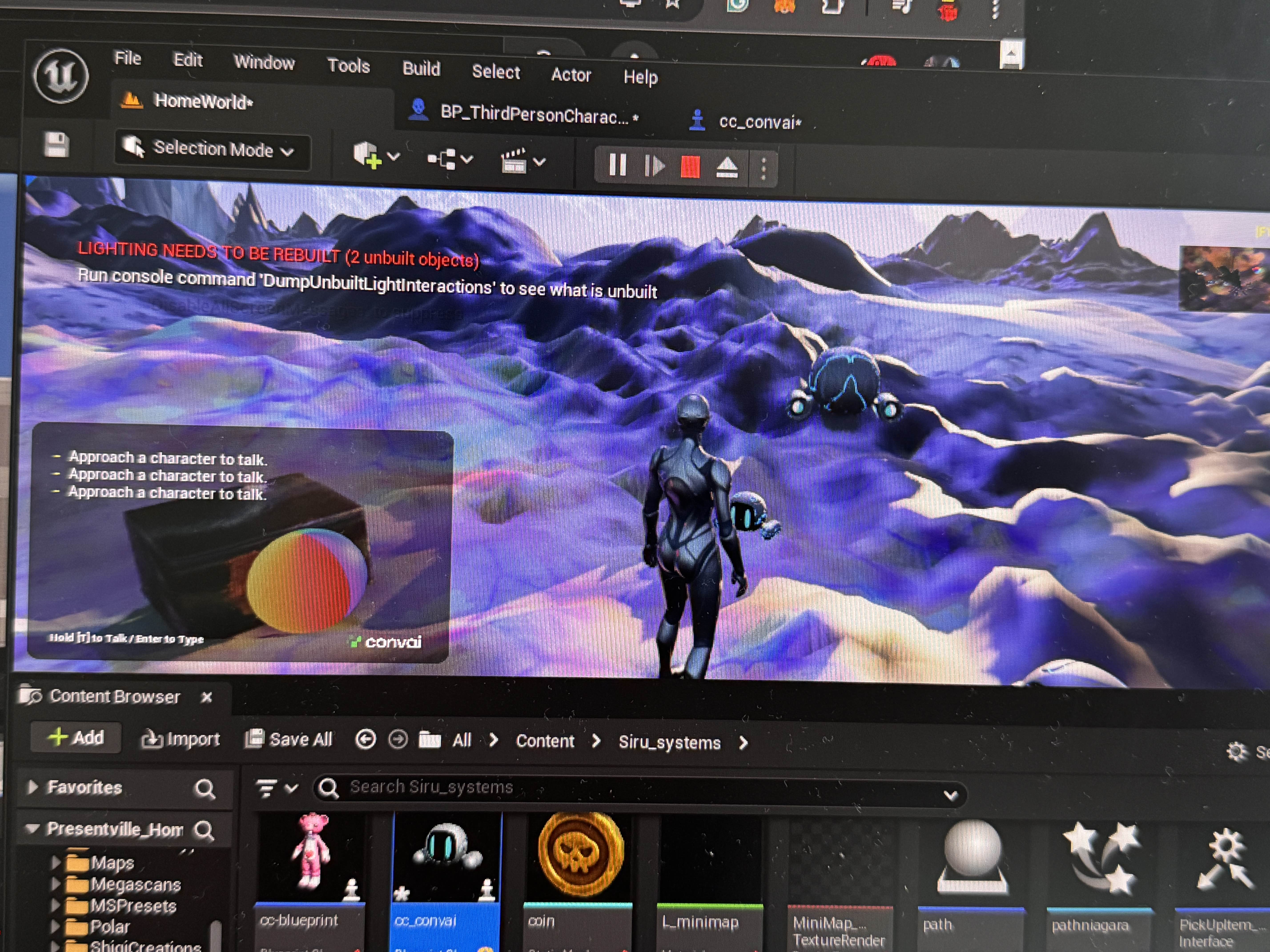
Task: Open the play options three-dot menu
Action: pyautogui.click(x=763, y=169)
